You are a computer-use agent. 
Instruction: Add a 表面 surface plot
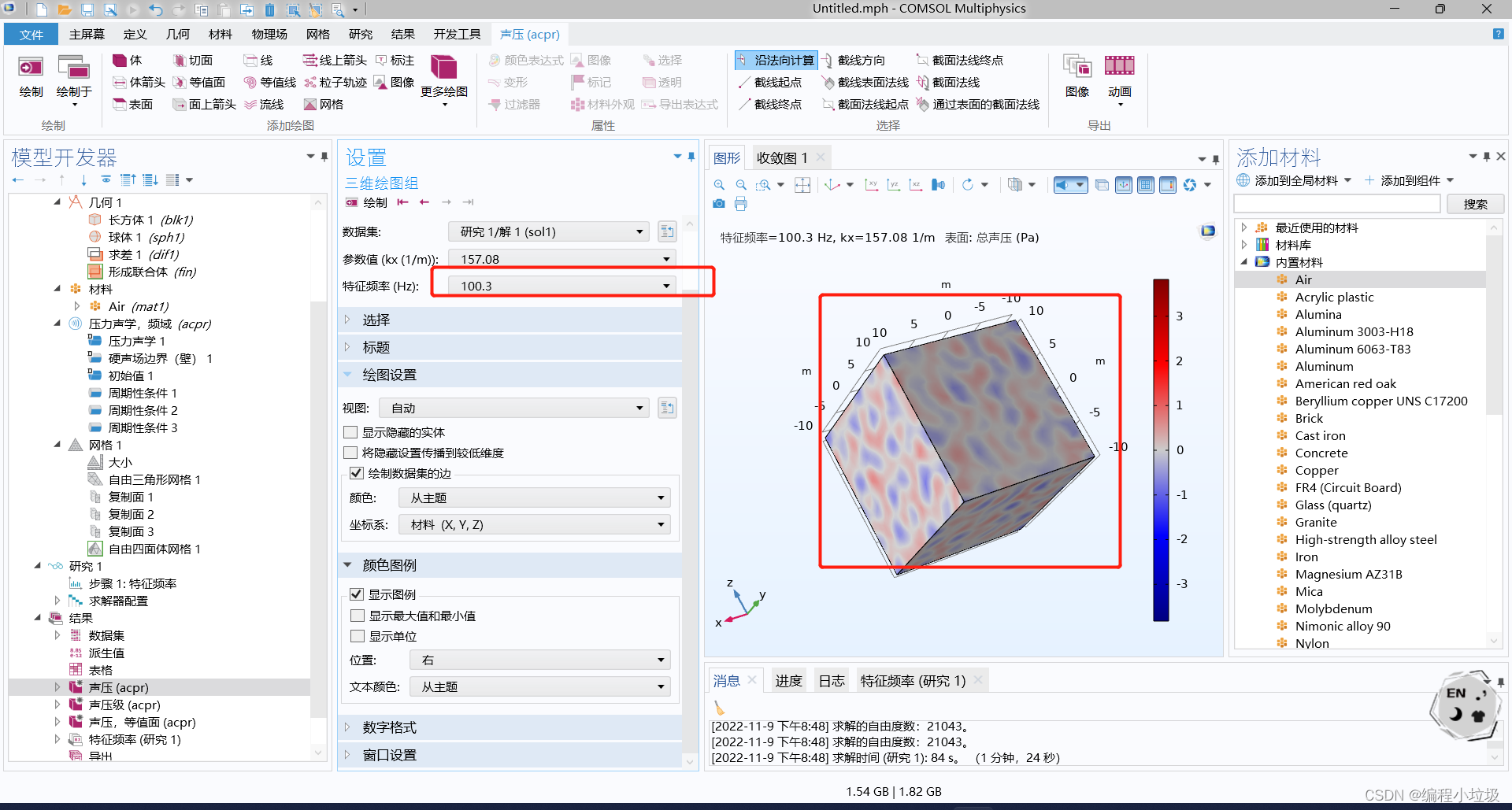point(133,104)
